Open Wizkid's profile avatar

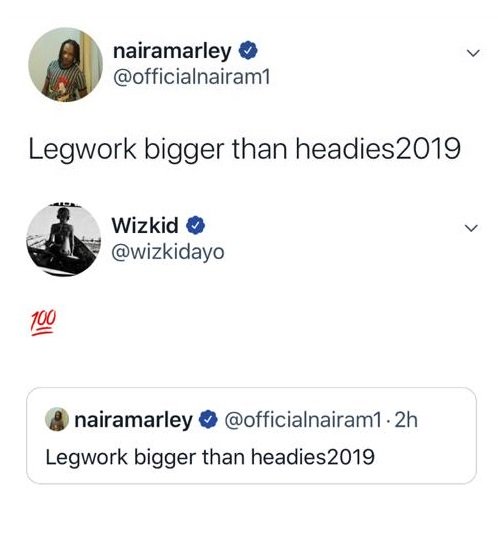[x=64, y=240]
